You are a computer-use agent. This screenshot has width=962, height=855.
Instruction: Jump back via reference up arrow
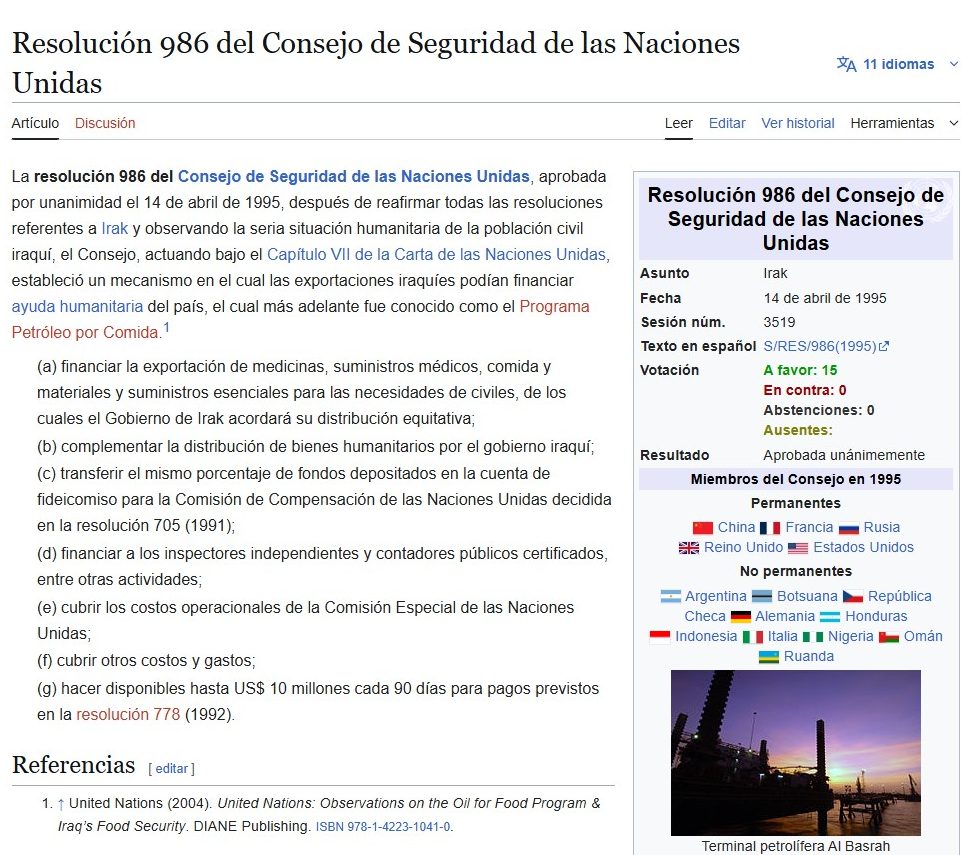click(x=61, y=803)
